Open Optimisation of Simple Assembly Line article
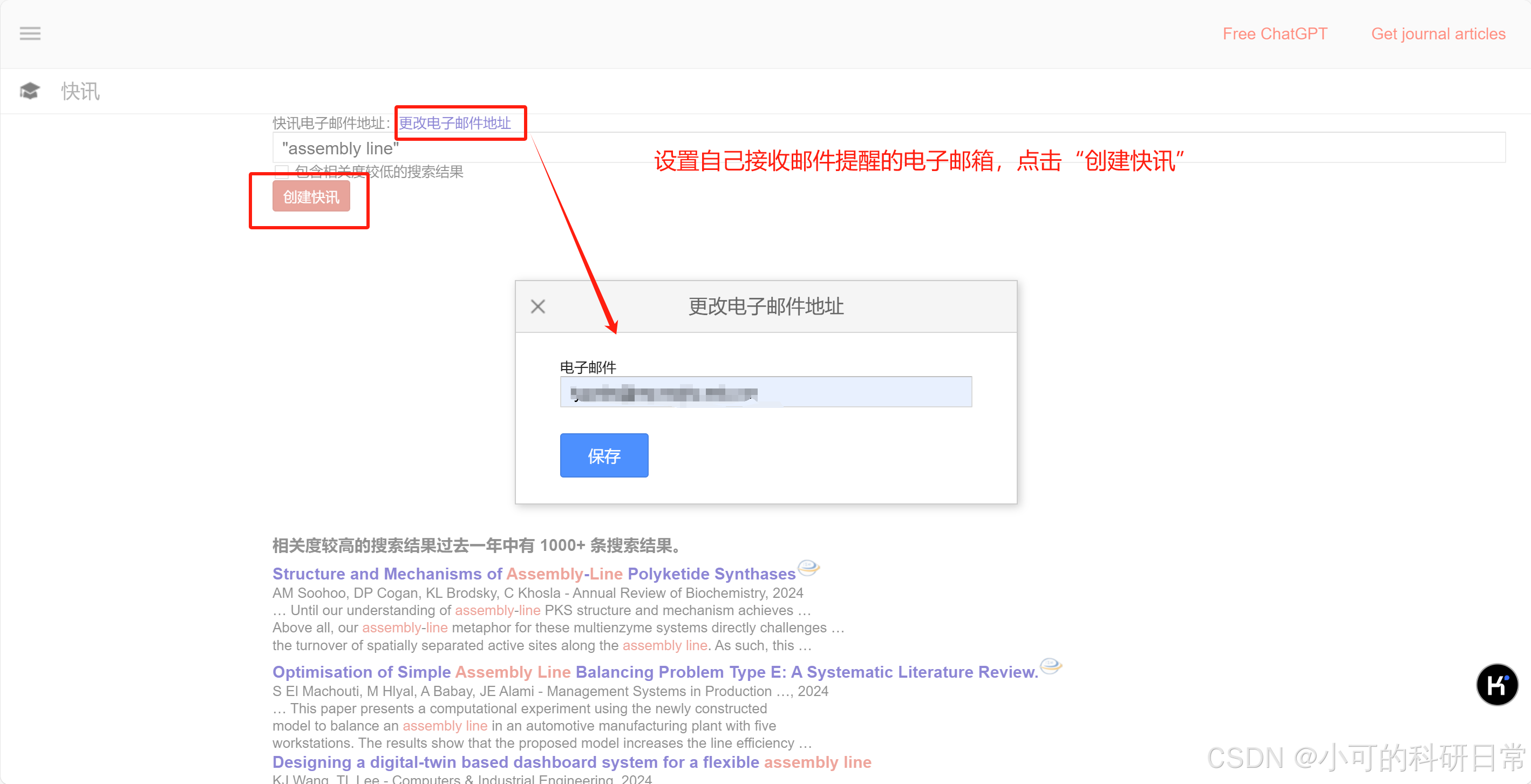The width and height of the screenshot is (1531, 784). [655, 672]
